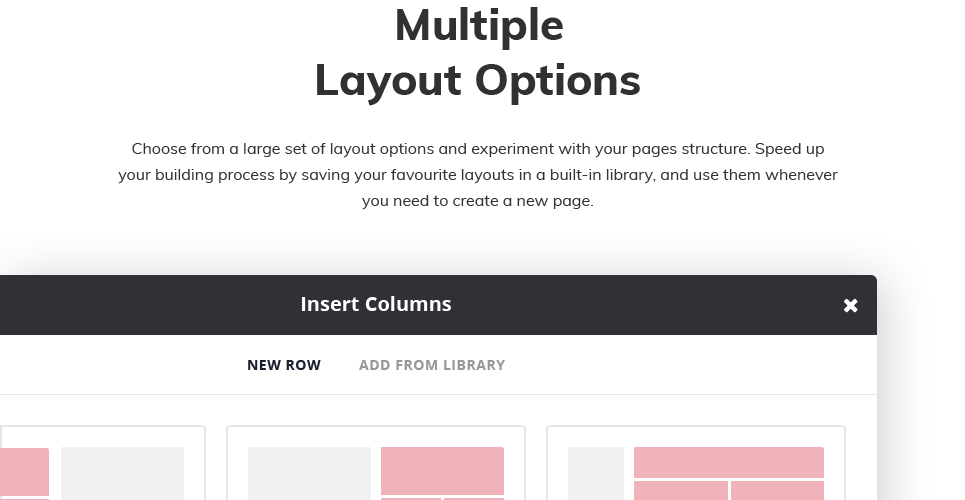Viewport: 965px width, 500px height.
Task: Pick the partially visible leftmost layout card
Action: (102, 463)
